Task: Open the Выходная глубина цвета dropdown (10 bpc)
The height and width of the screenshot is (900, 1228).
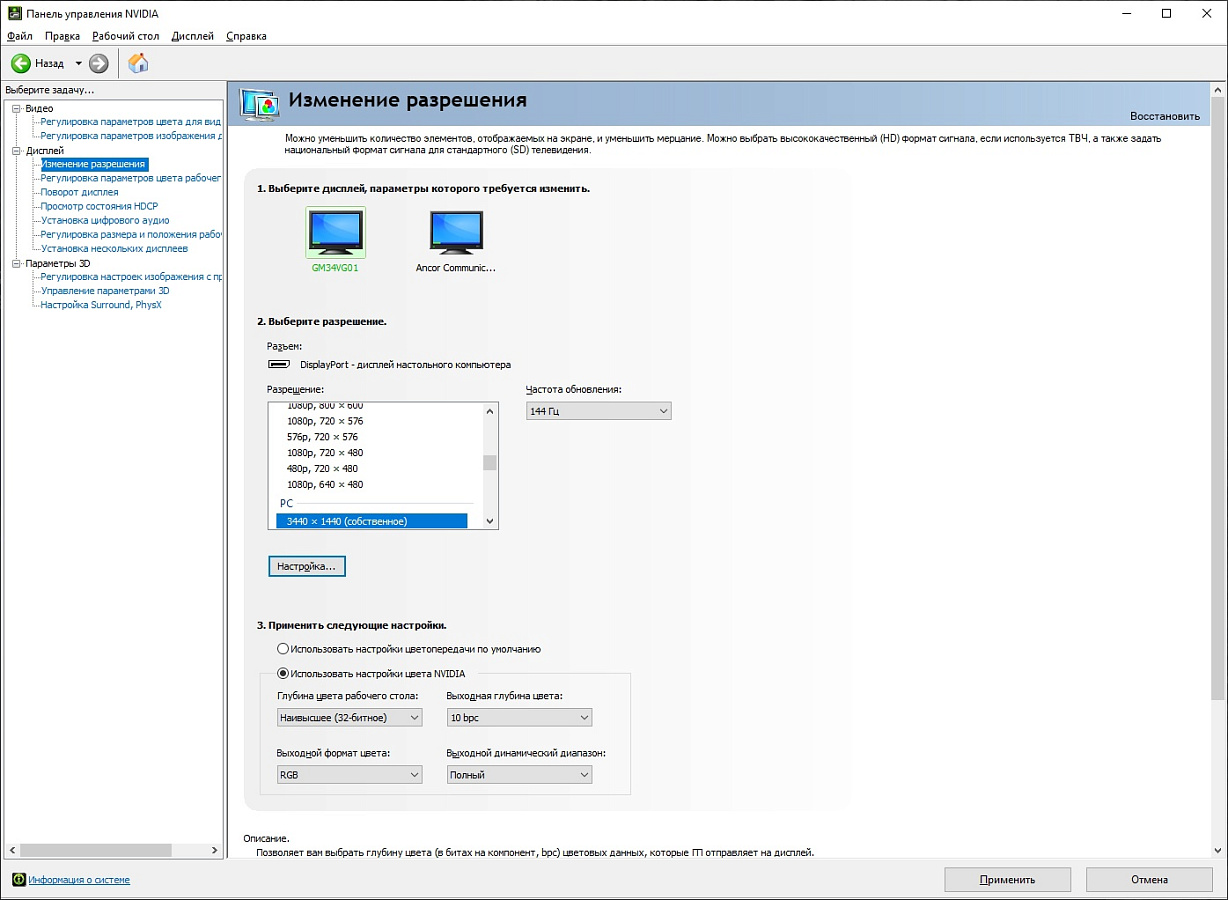Action: pyautogui.click(x=519, y=717)
